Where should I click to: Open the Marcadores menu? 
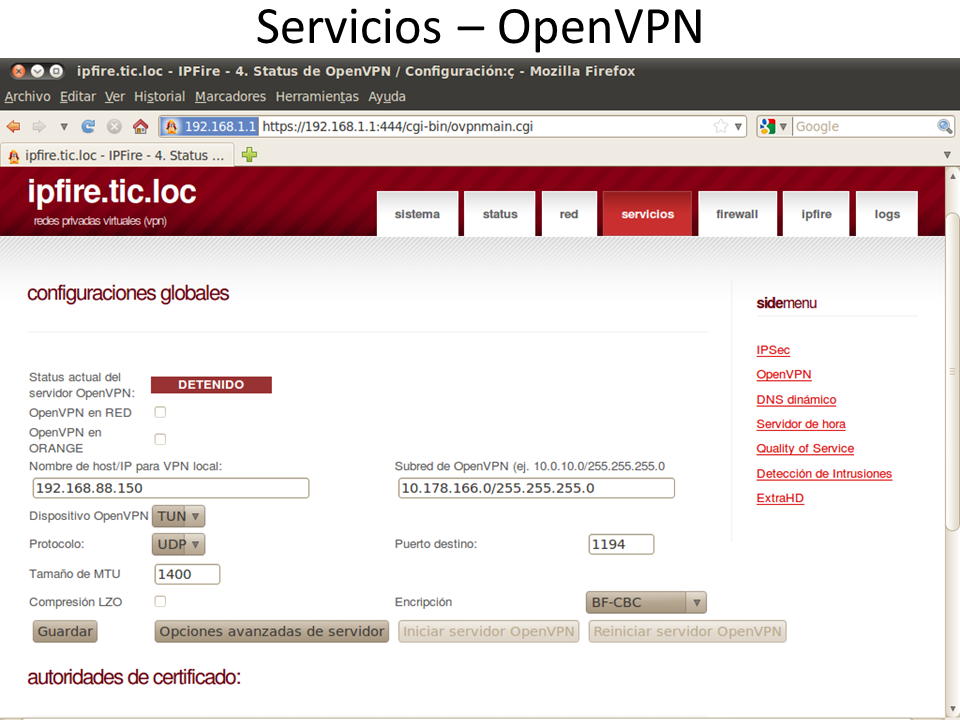click(x=230, y=97)
